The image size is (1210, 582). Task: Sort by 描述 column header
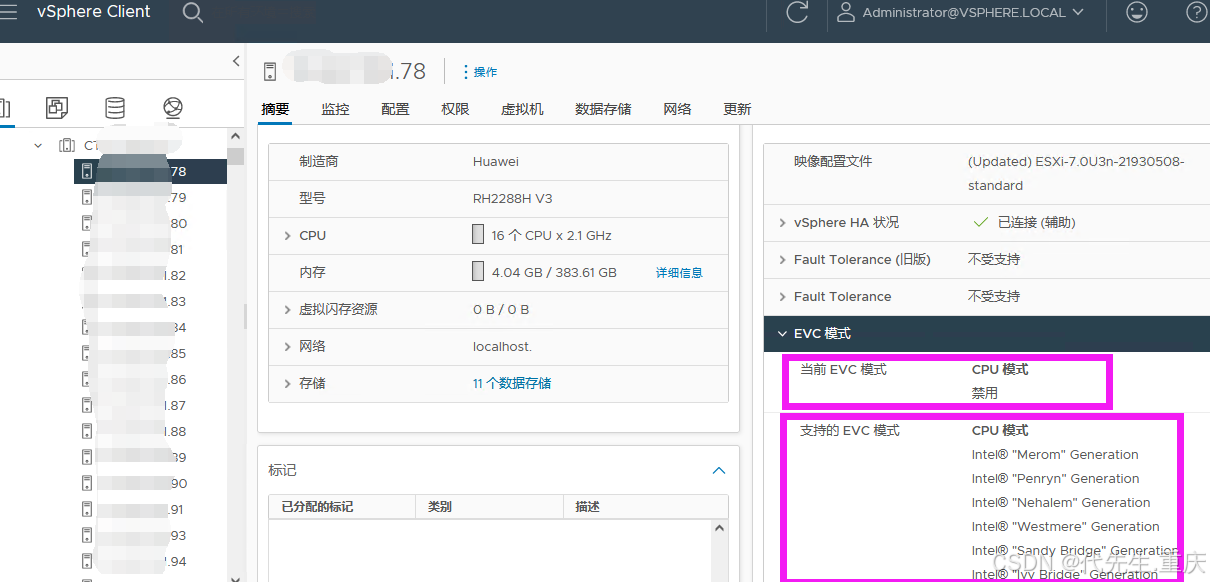pos(645,507)
